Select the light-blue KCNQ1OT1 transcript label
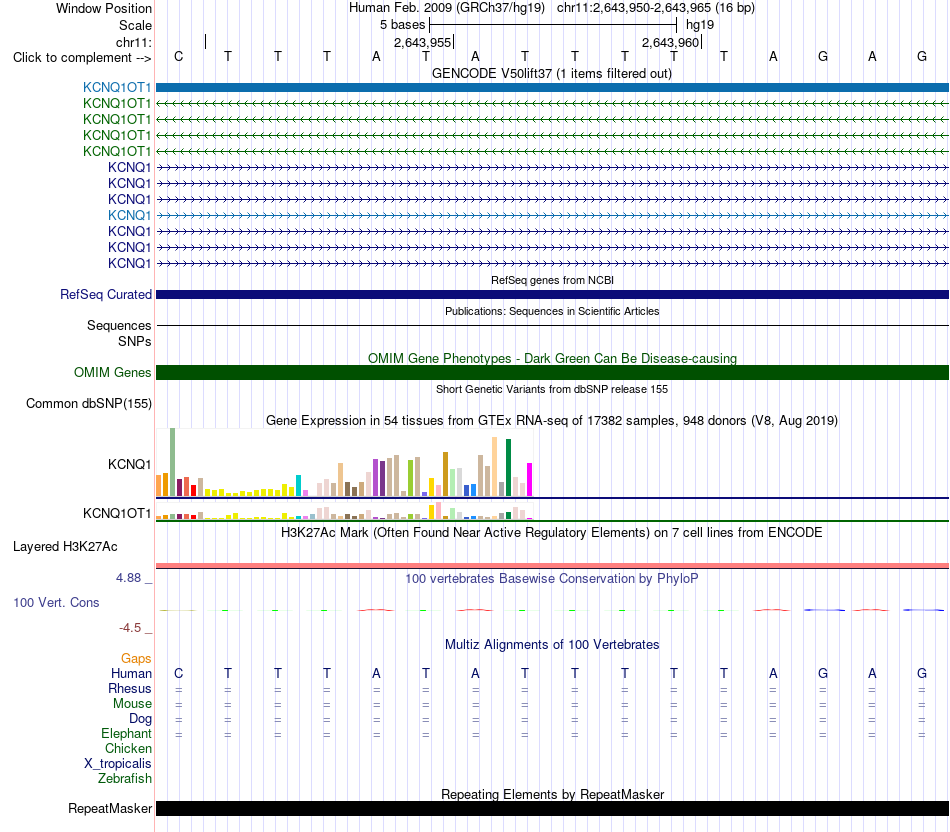The image size is (950, 832). coord(117,88)
